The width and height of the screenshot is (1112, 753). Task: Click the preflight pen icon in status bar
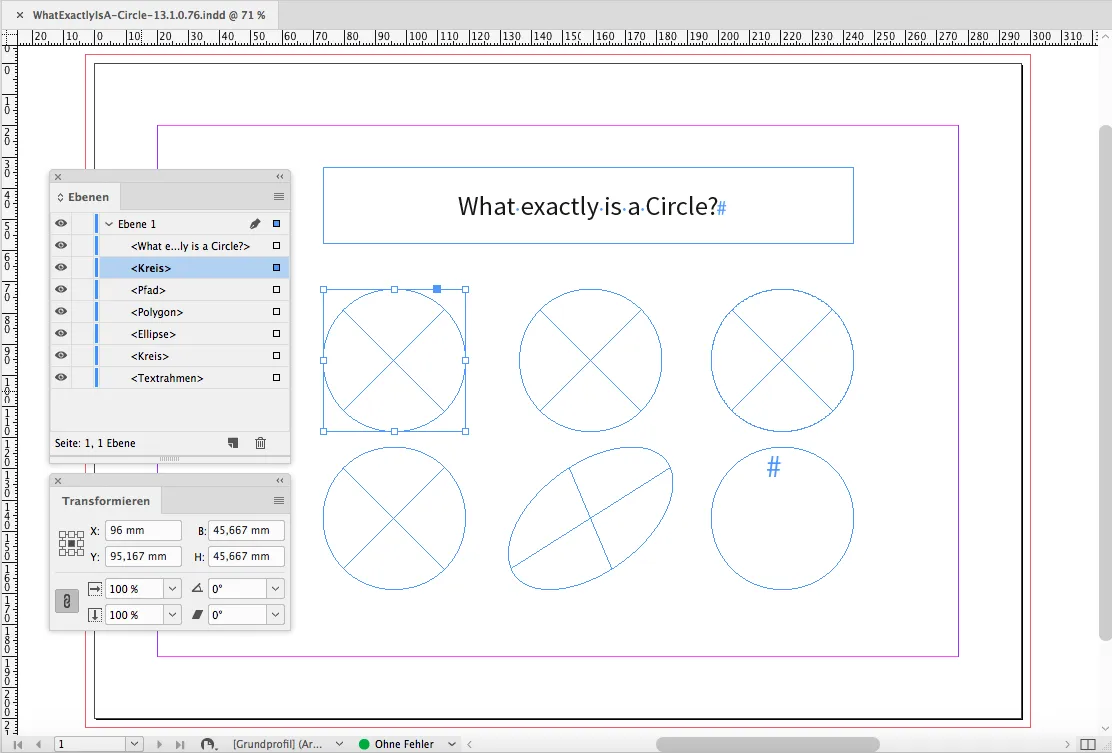[209, 744]
